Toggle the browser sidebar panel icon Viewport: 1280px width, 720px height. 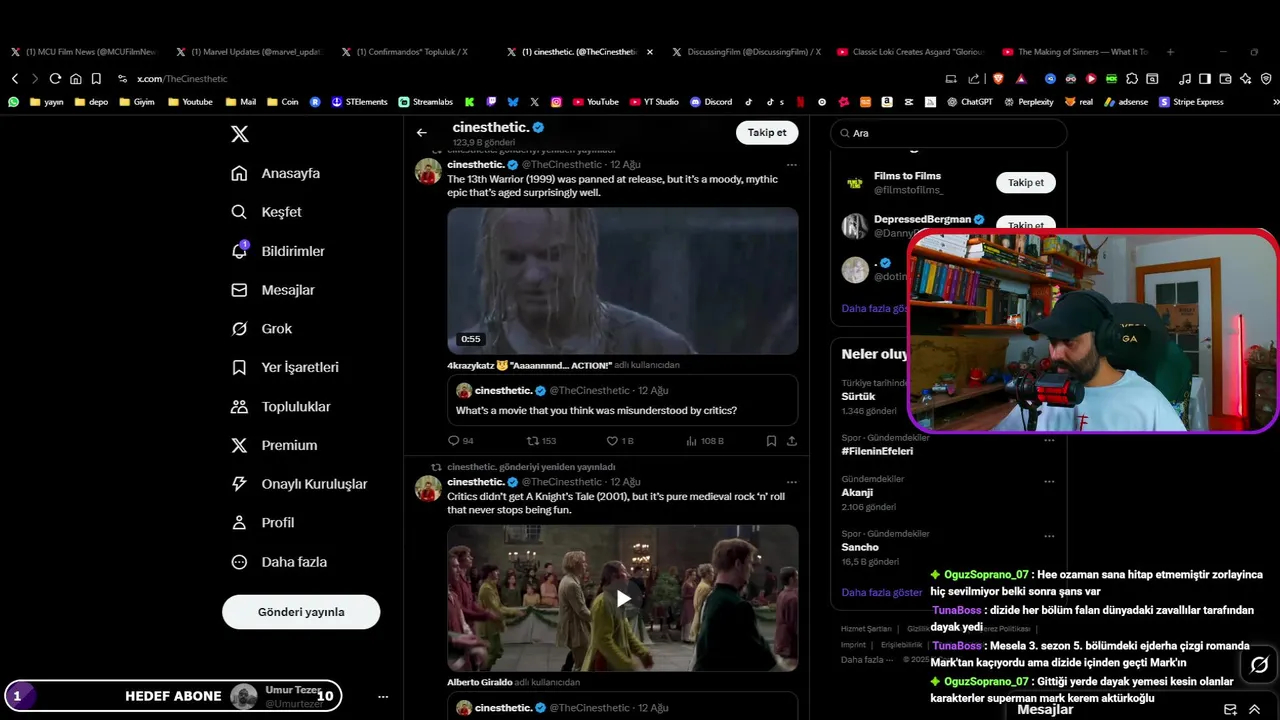tap(1204, 78)
